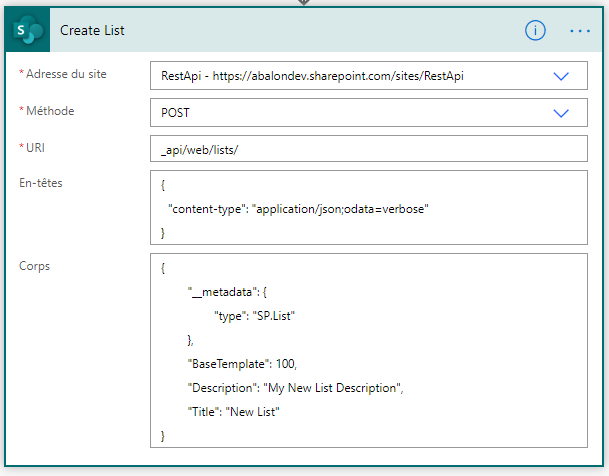Expand the Méthode dropdown arrow
Screen dimensions: 609x476
click(x=561, y=113)
